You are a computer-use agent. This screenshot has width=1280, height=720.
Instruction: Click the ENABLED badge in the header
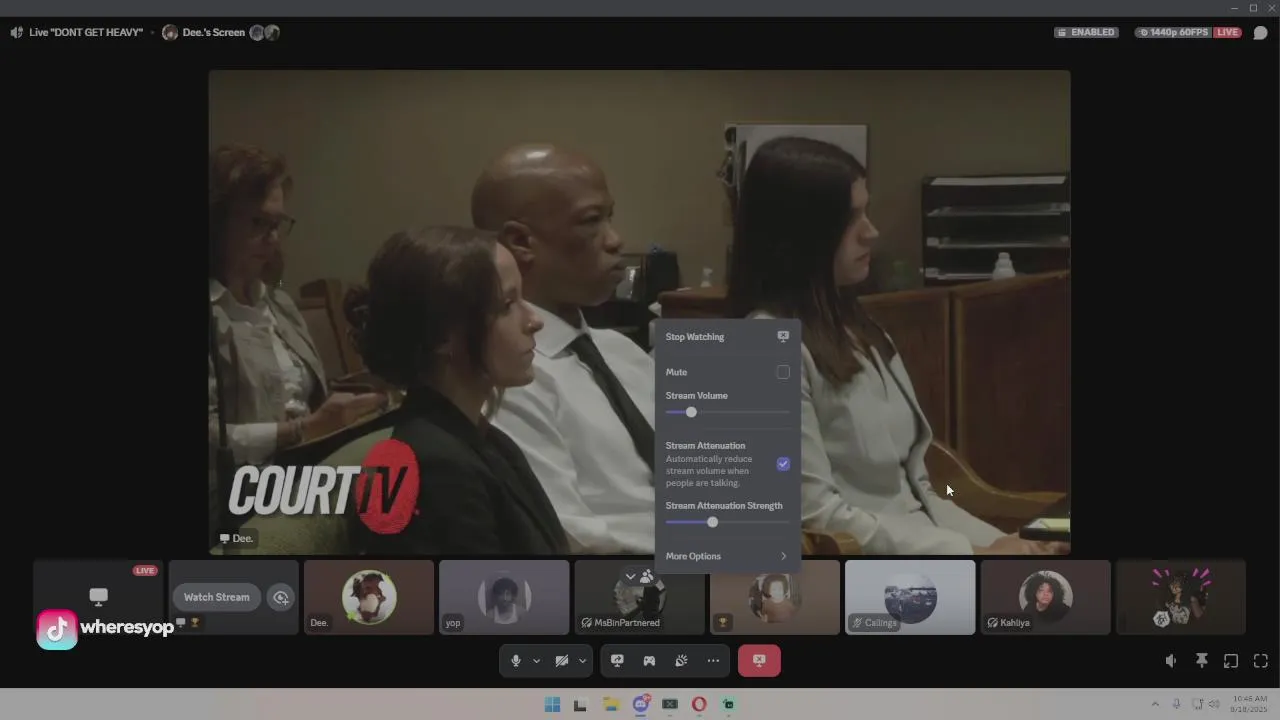click(x=1086, y=32)
